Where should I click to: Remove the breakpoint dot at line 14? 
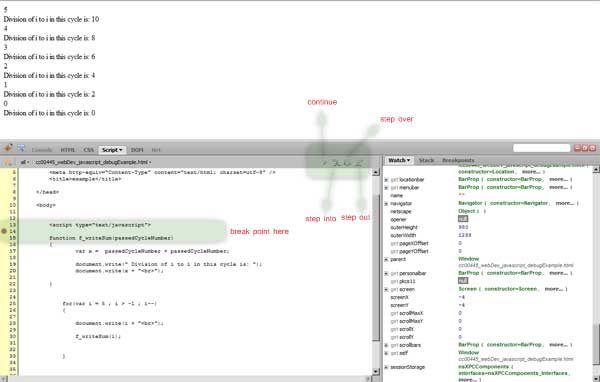click(4, 231)
